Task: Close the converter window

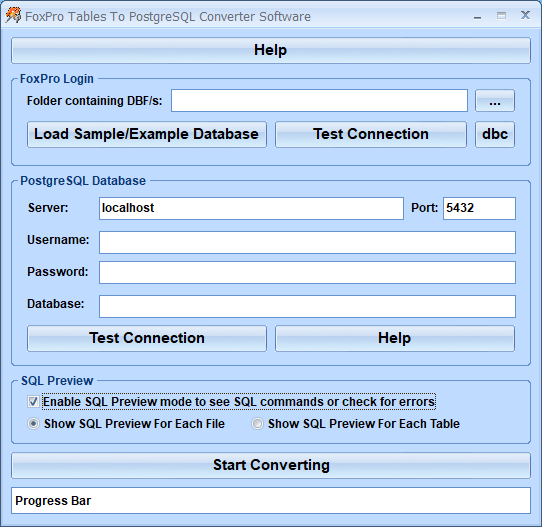Action: click(x=525, y=15)
